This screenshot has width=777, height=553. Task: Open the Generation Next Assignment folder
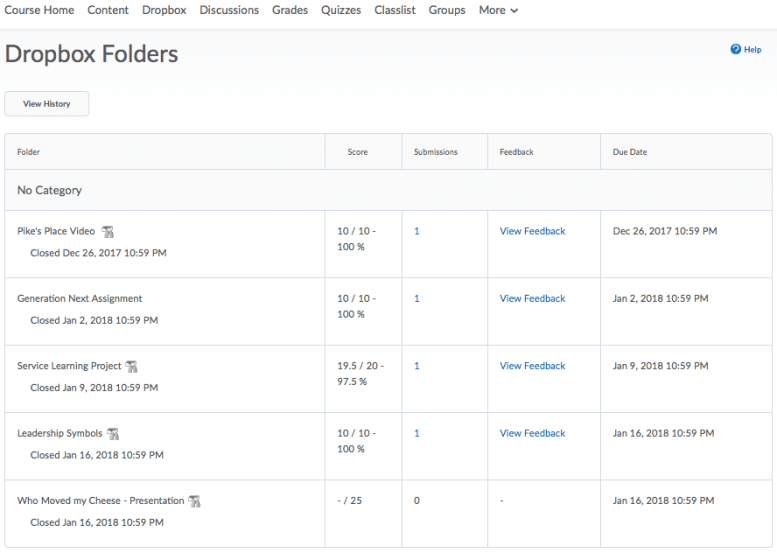80,298
